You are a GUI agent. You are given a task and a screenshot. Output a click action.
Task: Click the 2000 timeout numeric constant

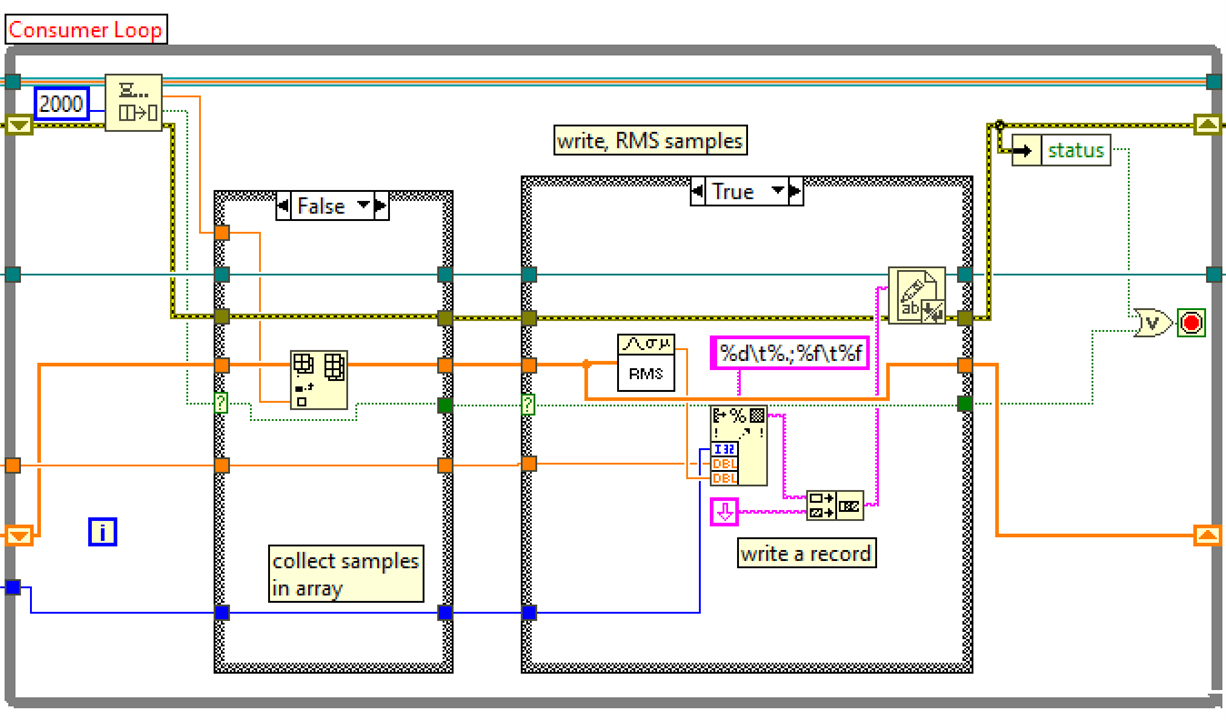(x=62, y=104)
